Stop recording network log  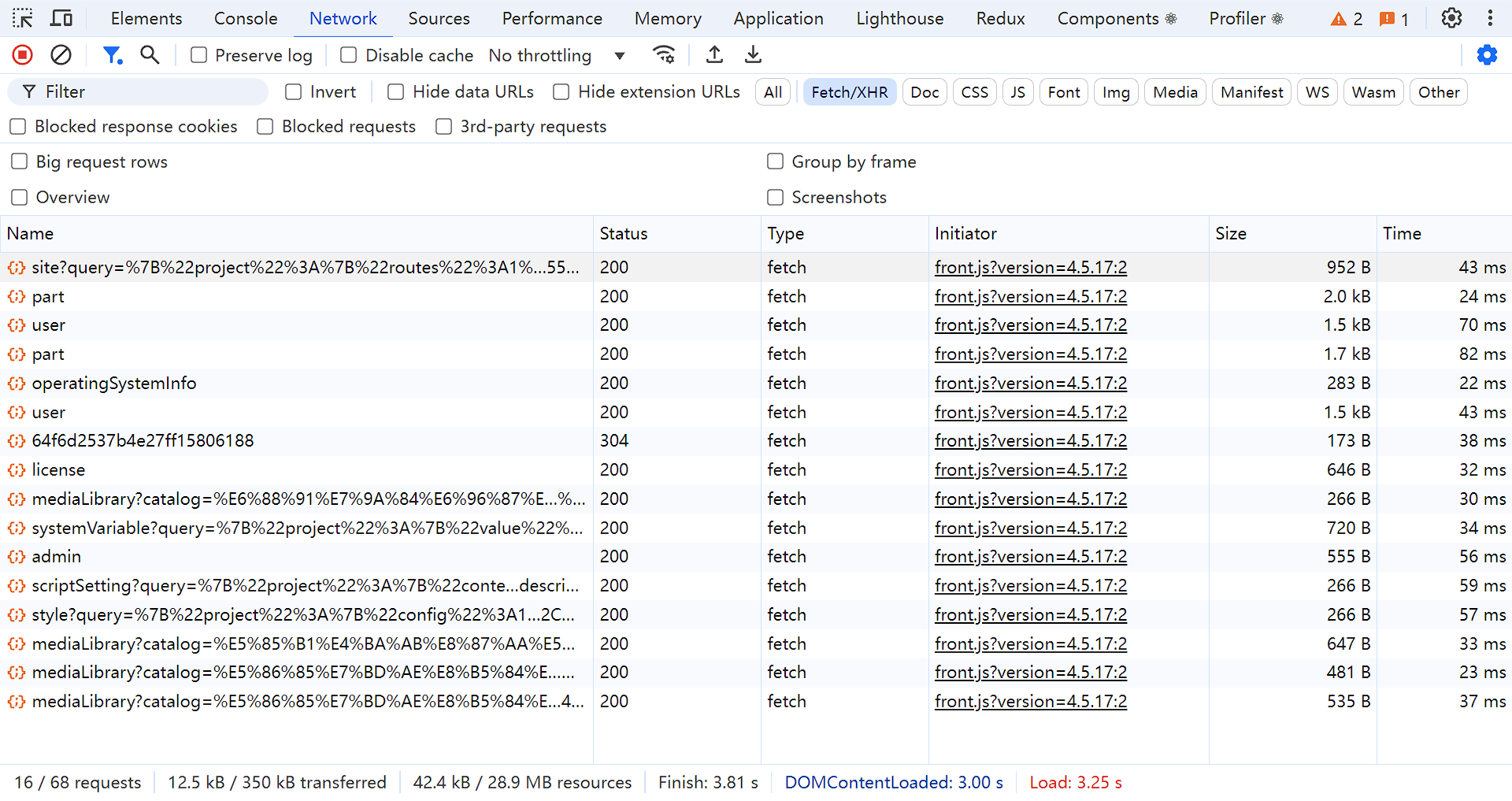(23, 55)
